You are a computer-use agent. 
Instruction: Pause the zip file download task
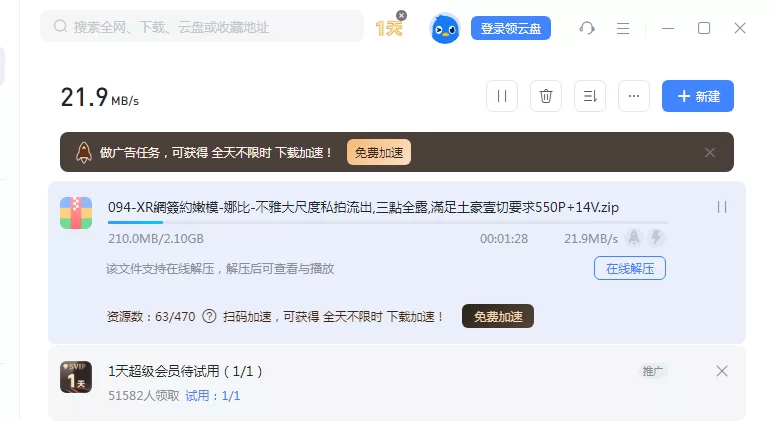point(722,207)
